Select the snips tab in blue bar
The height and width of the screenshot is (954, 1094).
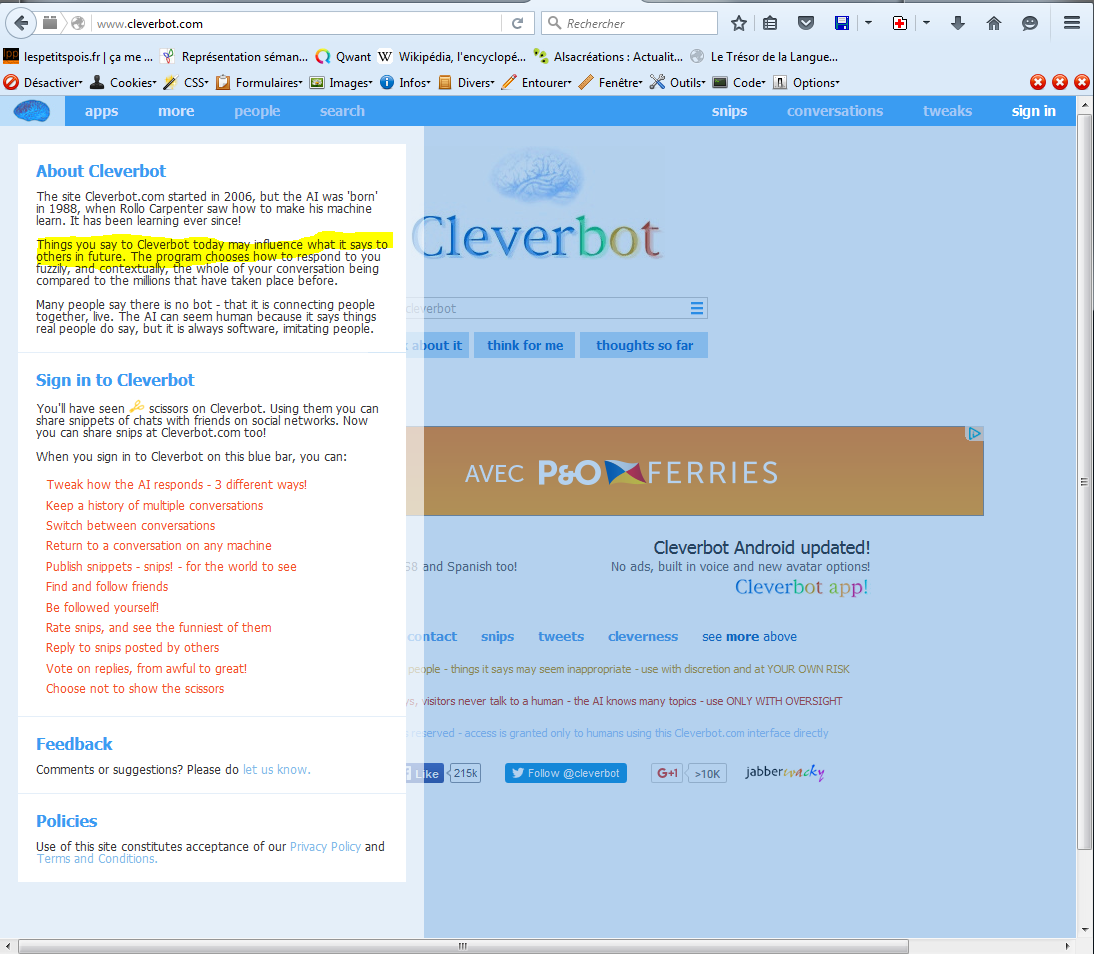coord(729,111)
